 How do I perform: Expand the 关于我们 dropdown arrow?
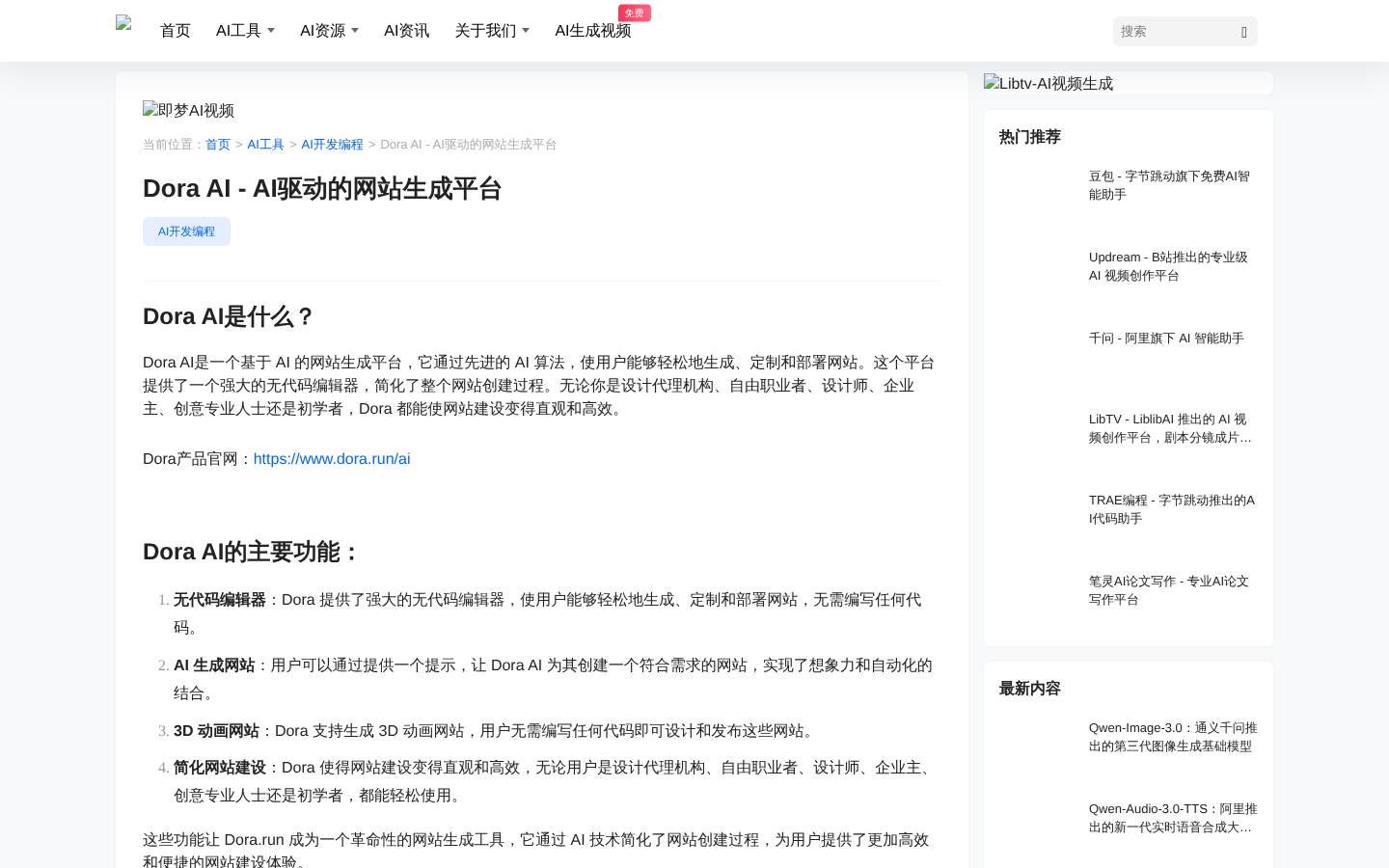[526, 31]
